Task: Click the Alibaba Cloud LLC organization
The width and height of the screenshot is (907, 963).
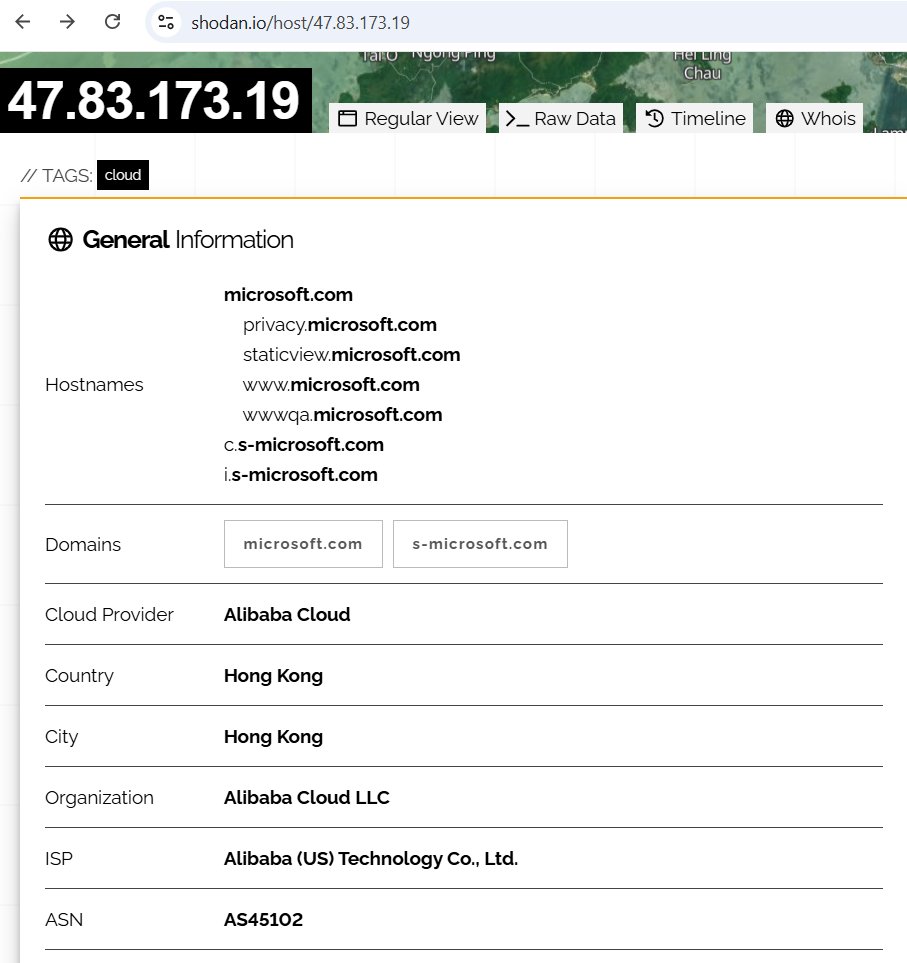Action: pyautogui.click(x=306, y=798)
